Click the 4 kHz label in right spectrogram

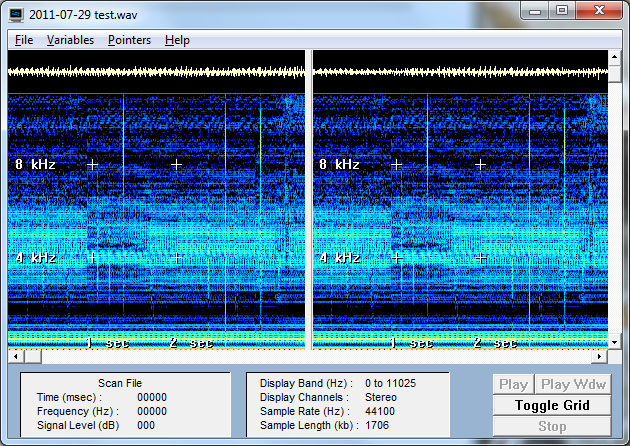[x=340, y=258]
